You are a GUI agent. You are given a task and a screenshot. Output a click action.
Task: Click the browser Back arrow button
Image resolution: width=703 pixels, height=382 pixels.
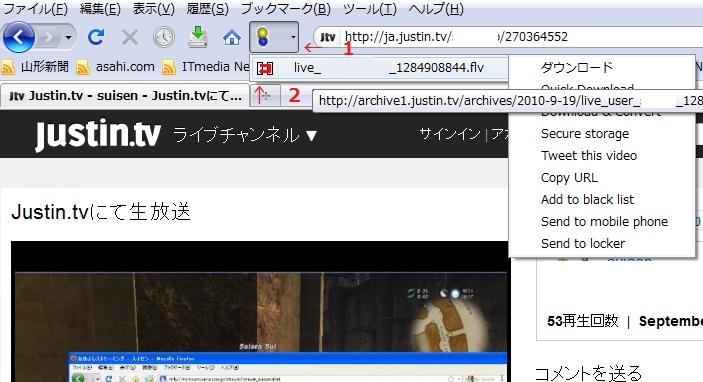coord(18,37)
